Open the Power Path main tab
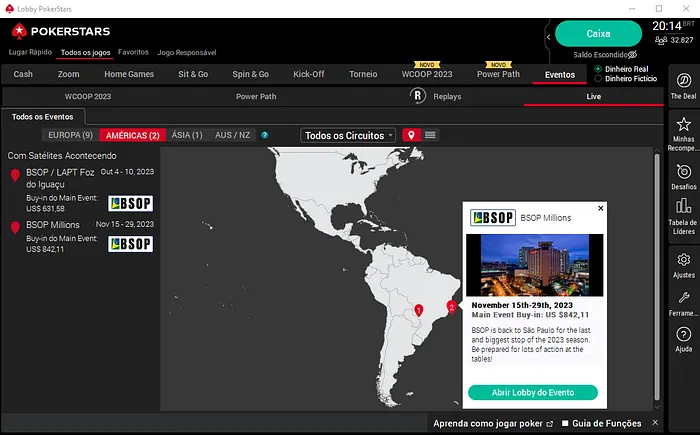The height and width of the screenshot is (435, 700). pyautogui.click(x=498, y=74)
